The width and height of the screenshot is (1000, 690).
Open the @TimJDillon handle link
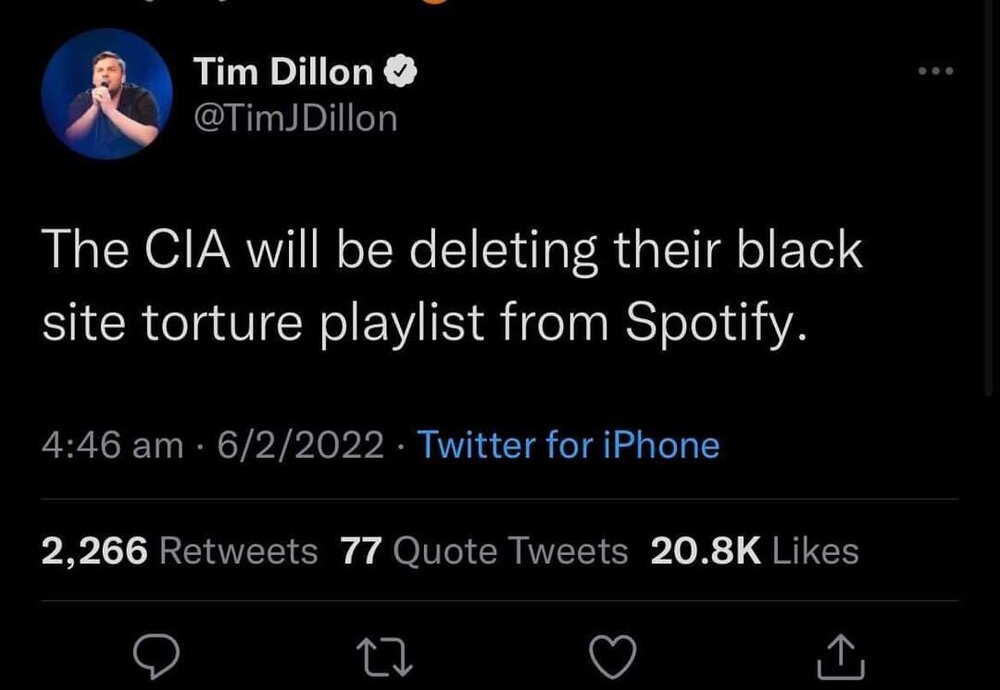(x=295, y=118)
